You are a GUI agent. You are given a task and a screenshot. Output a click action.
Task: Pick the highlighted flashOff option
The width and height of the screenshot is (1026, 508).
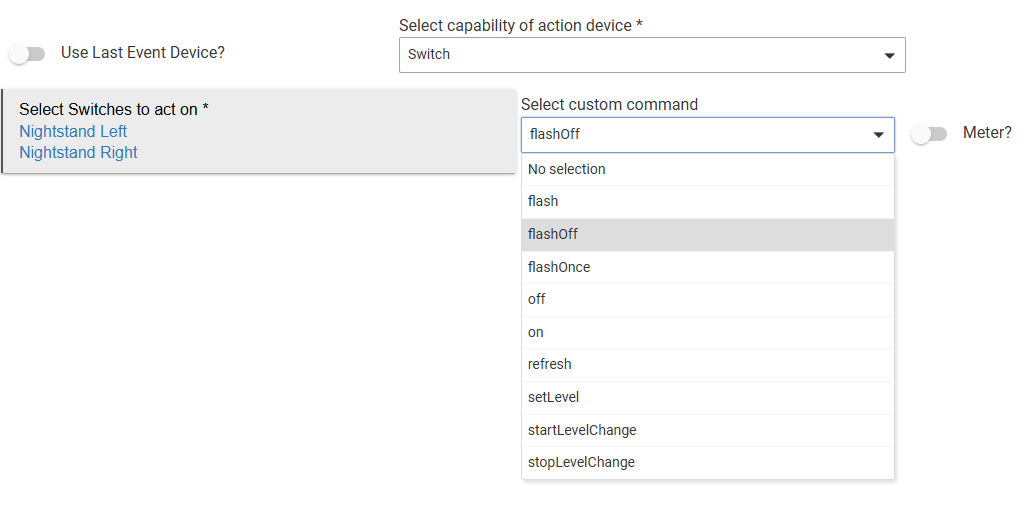553,234
